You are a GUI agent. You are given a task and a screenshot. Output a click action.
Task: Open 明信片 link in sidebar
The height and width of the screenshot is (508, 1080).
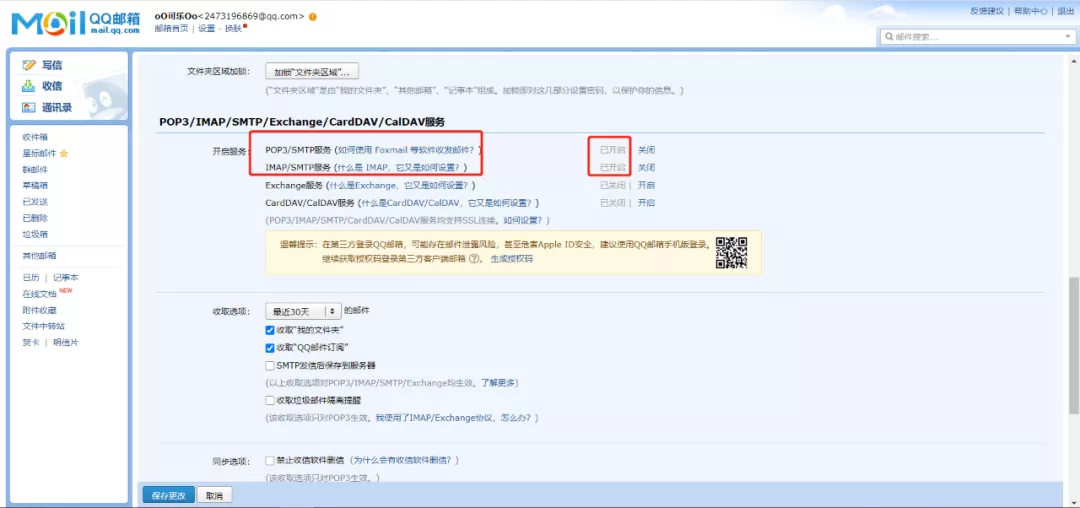coord(66,342)
